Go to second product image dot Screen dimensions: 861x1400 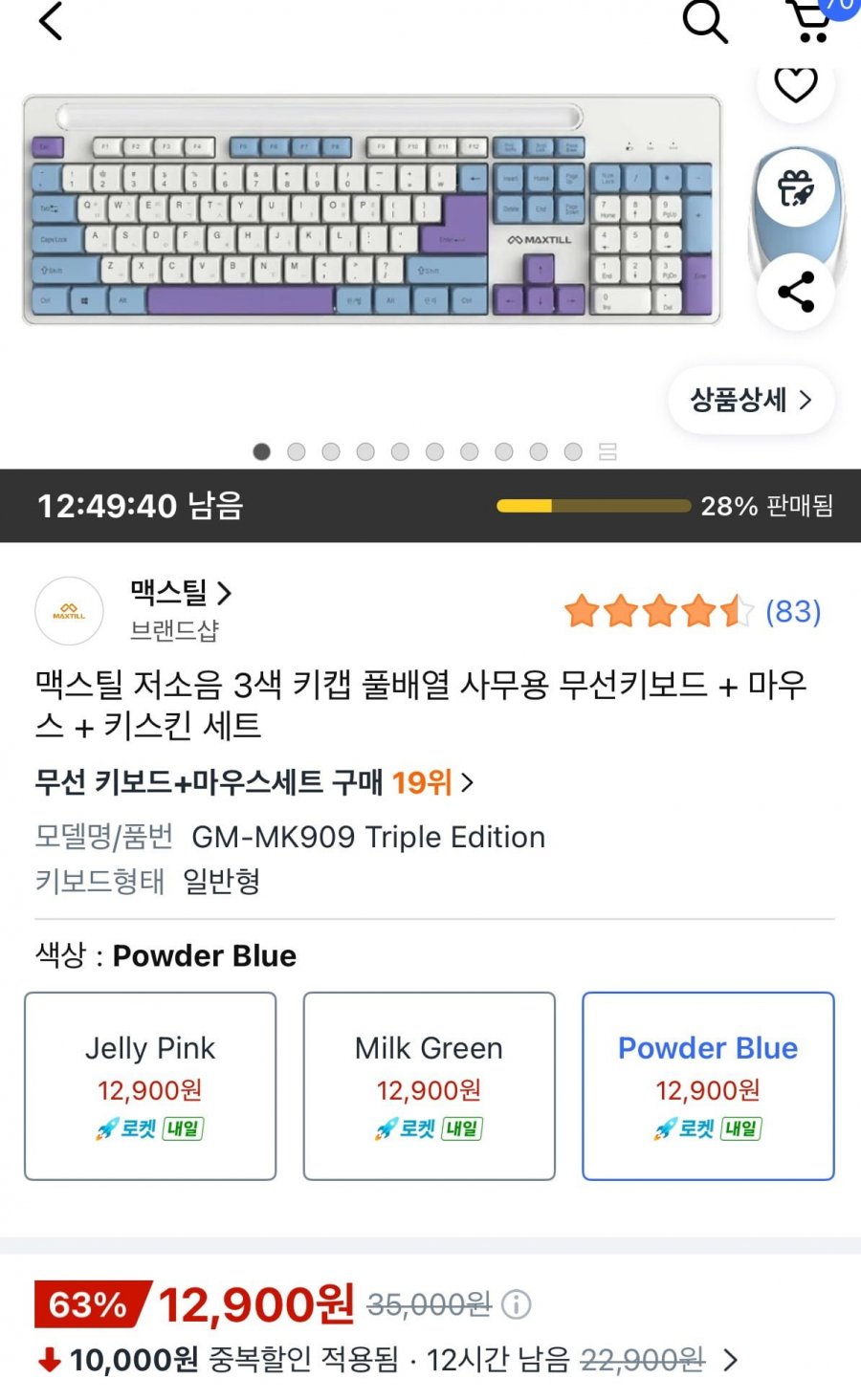[x=297, y=451]
